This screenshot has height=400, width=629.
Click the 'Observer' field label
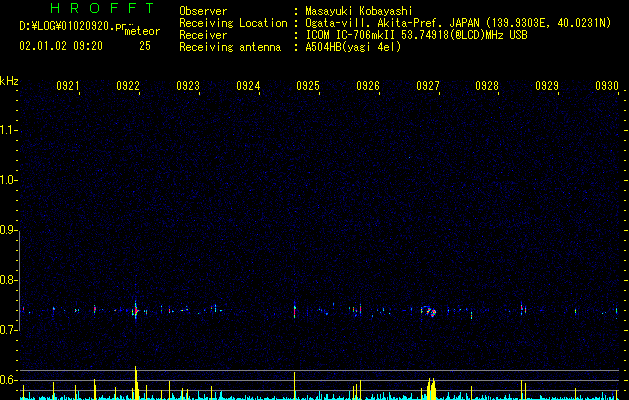pyautogui.click(x=203, y=11)
